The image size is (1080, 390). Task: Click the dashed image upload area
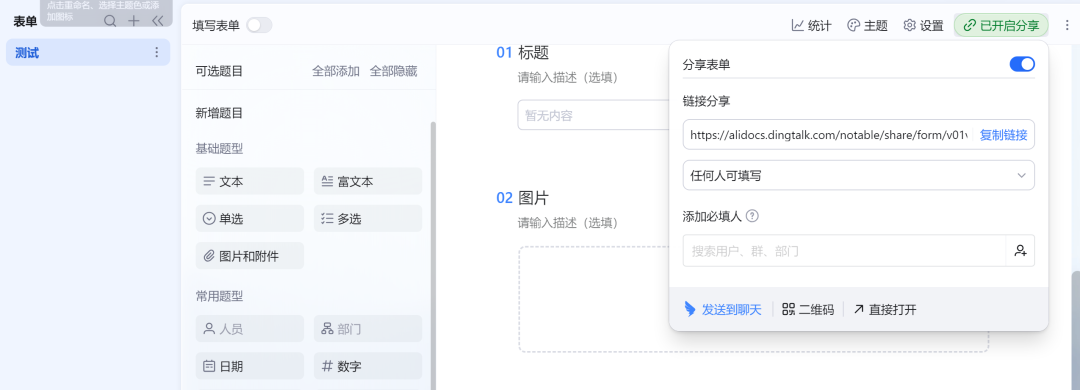point(754,300)
